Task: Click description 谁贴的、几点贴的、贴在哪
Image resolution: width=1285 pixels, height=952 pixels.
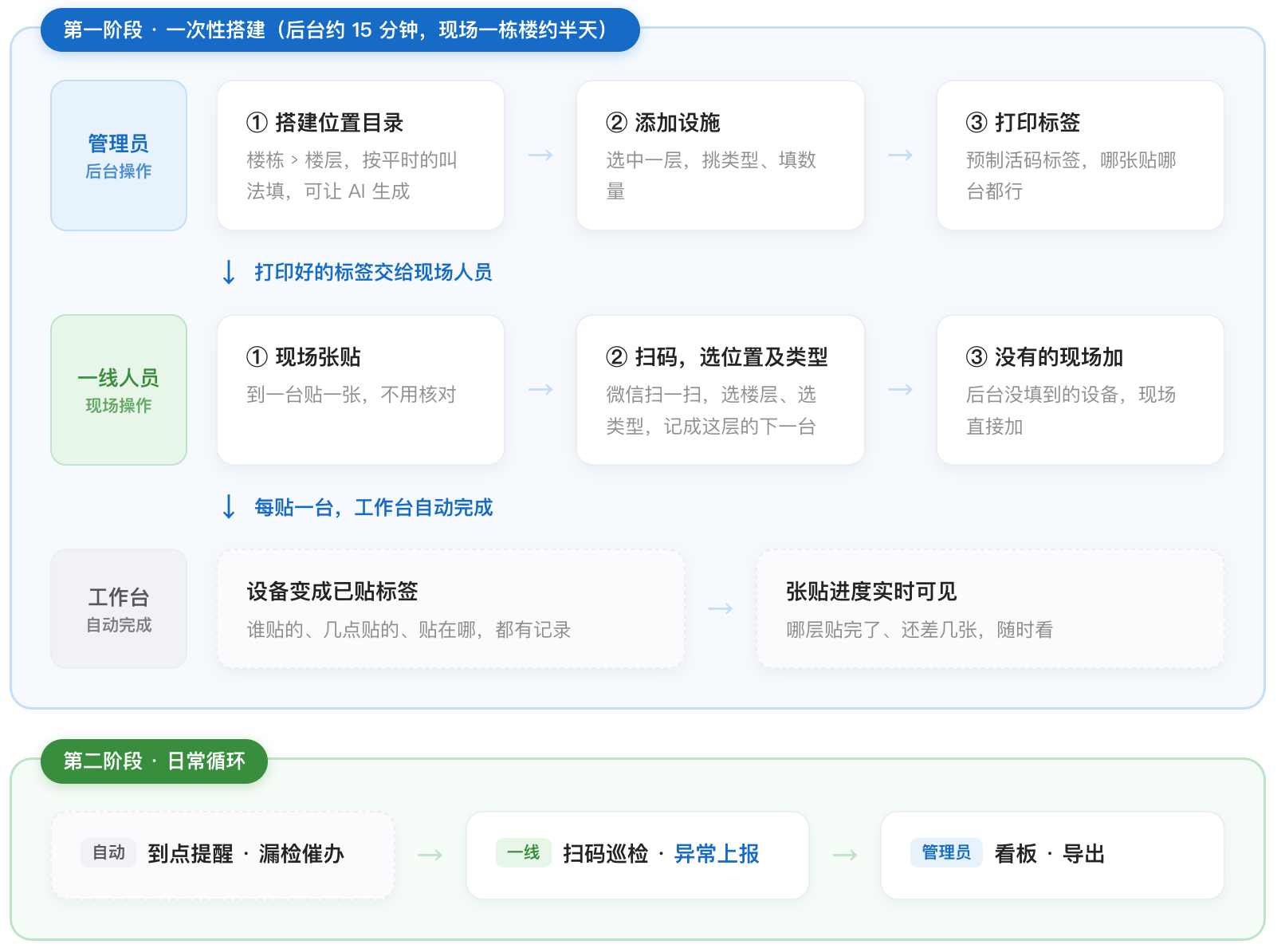Action: [x=409, y=630]
